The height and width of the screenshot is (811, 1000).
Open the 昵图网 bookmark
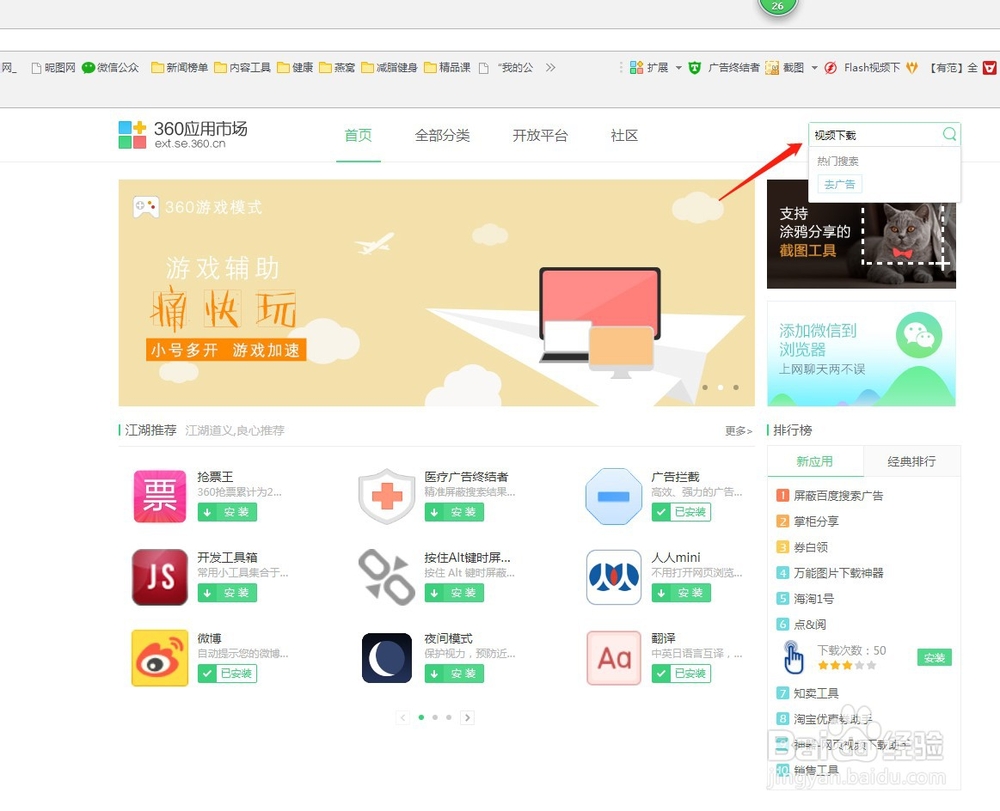pyautogui.click(x=54, y=68)
